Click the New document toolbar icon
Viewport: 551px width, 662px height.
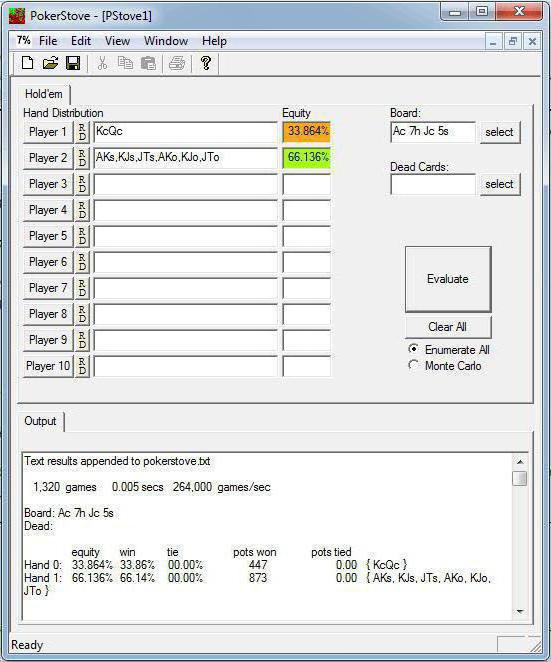click(x=27, y=63)
